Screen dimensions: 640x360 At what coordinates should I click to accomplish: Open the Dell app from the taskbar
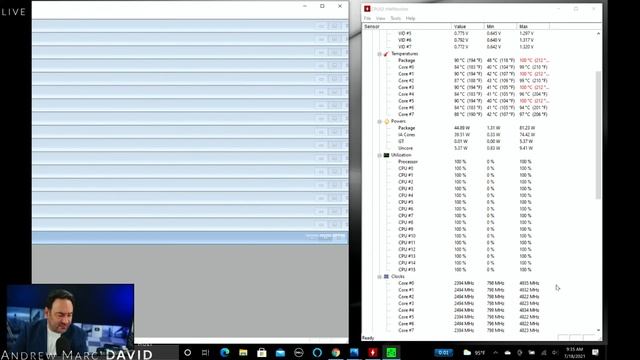[x=299, y=352]
